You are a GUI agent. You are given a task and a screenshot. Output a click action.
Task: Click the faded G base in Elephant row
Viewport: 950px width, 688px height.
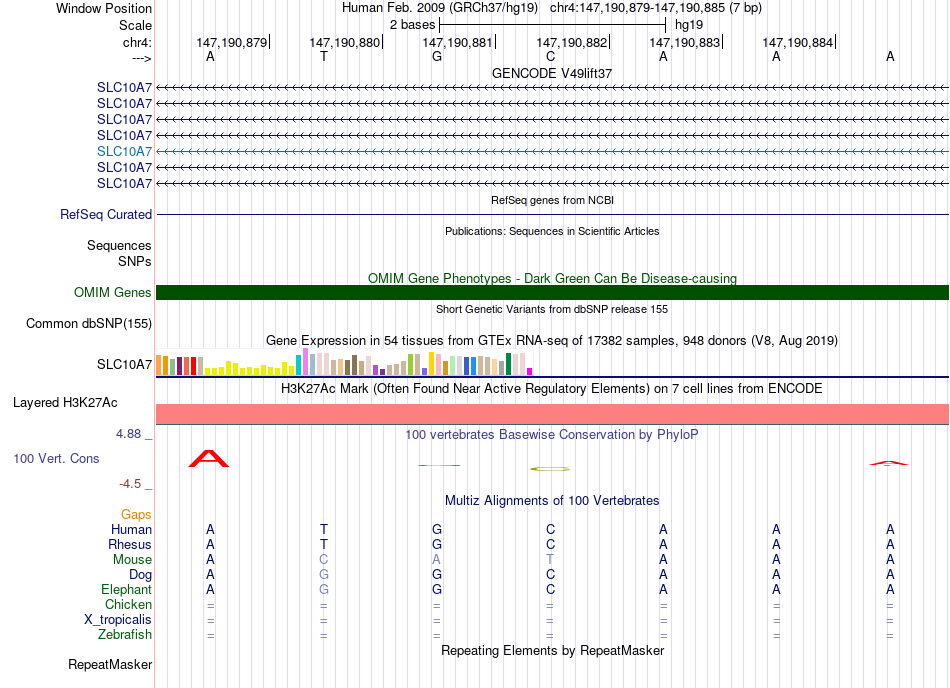point(324,589)
